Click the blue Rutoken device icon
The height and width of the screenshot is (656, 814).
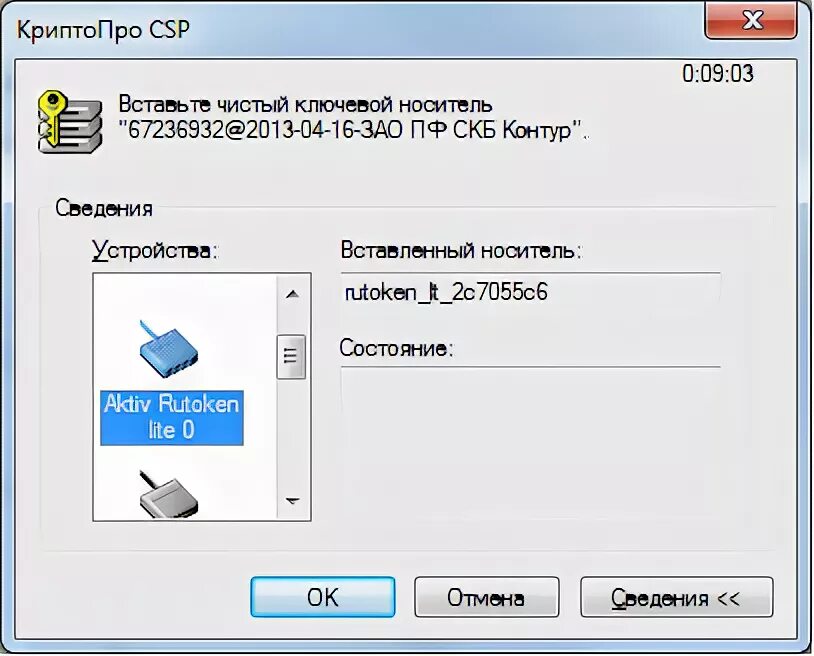tap(169, 348)
